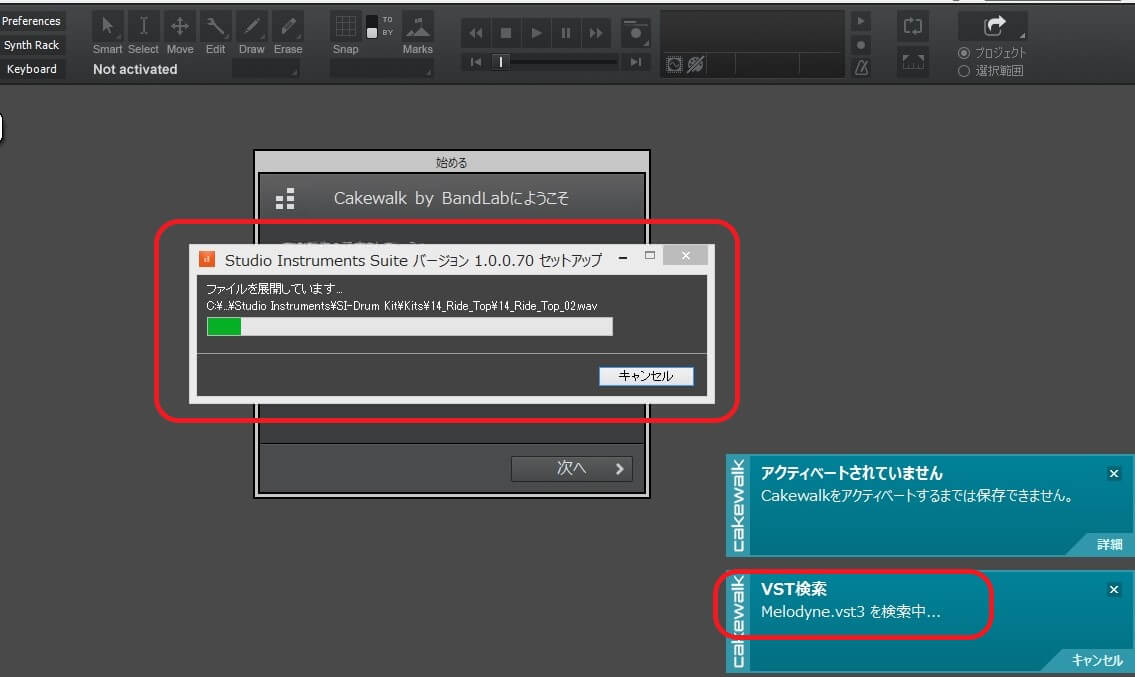The width and height of the screenshot is (1135, 677).
Task: Choose the Select tool
Action: tap(143, 27)
